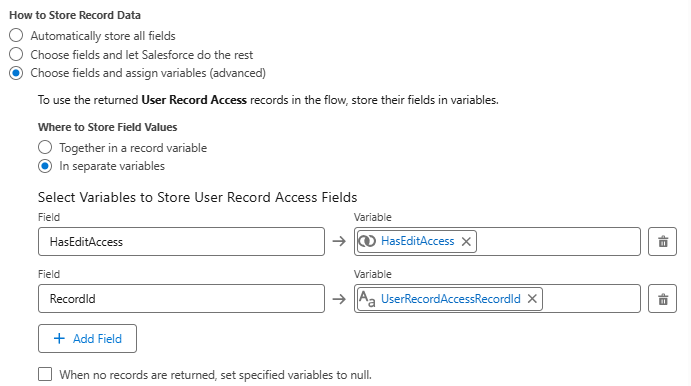The width and height of the screenshot is (691, 386).
Task: Click the HasEditAccess variable pill label
Action: (x=417, y=241)
